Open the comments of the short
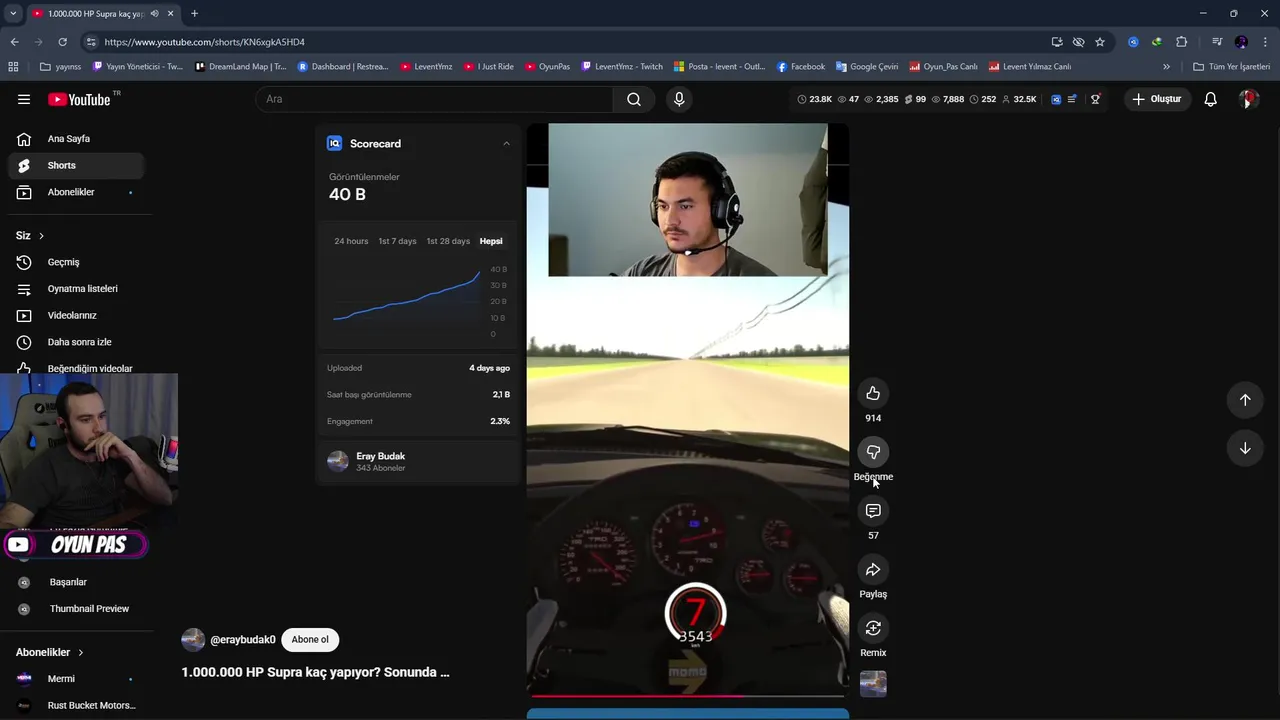Screen dimensions: 1280x720 (873, 511)
